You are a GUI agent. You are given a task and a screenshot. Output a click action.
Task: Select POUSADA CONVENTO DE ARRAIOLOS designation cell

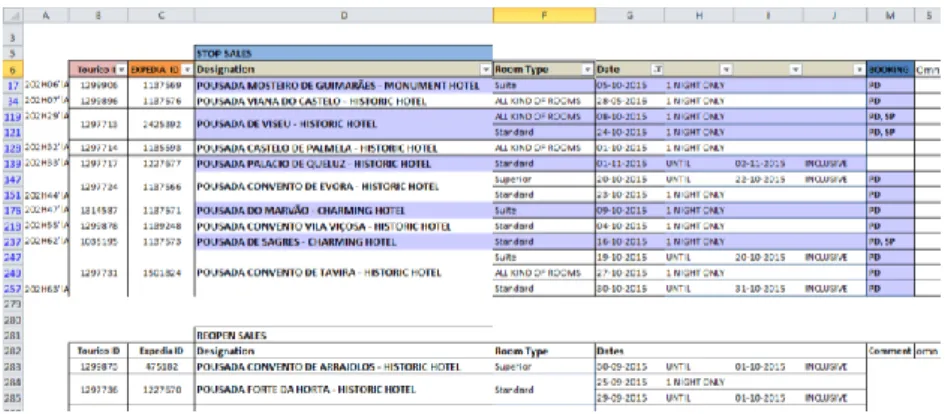tap(344, 366)
